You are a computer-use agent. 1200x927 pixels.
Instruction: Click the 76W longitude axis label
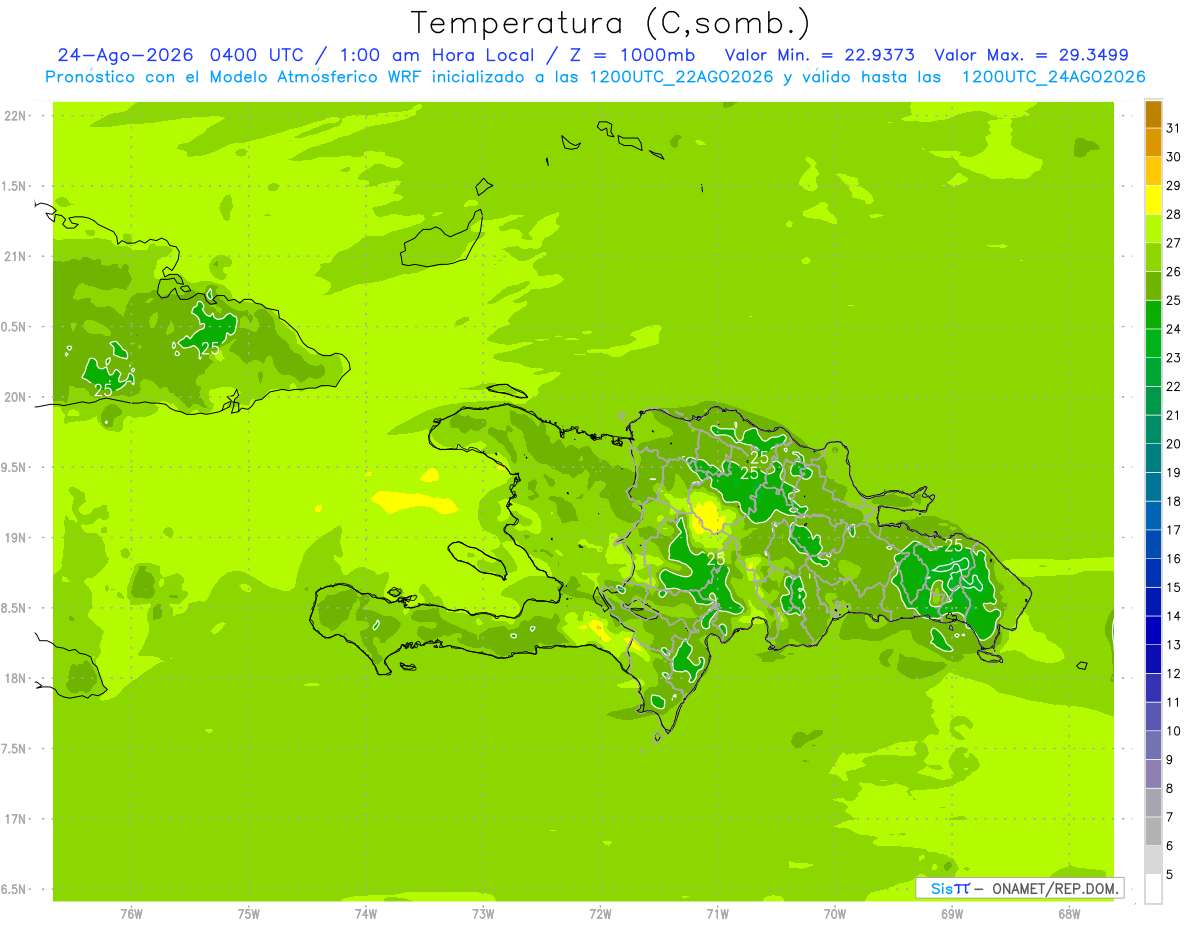[x=131, y=914]
